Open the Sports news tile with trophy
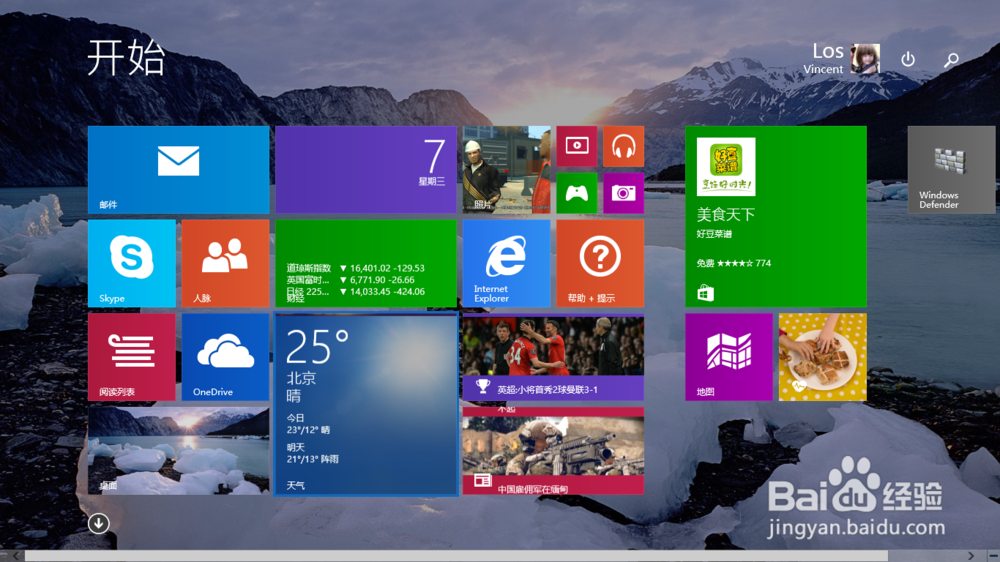This screenshot has width=1000, height=562. point(554,357)
